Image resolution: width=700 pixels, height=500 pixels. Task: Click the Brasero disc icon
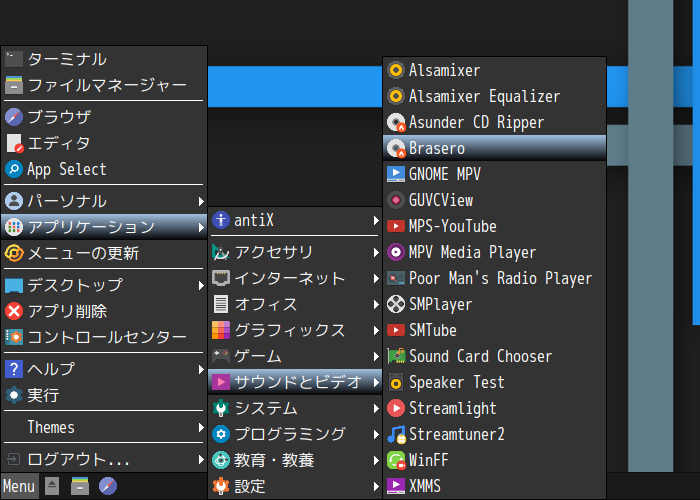(x=396, y=148)
